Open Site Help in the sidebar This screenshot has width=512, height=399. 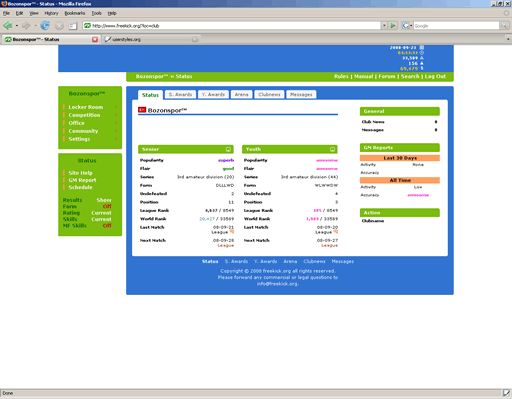[x=80, y=173]
